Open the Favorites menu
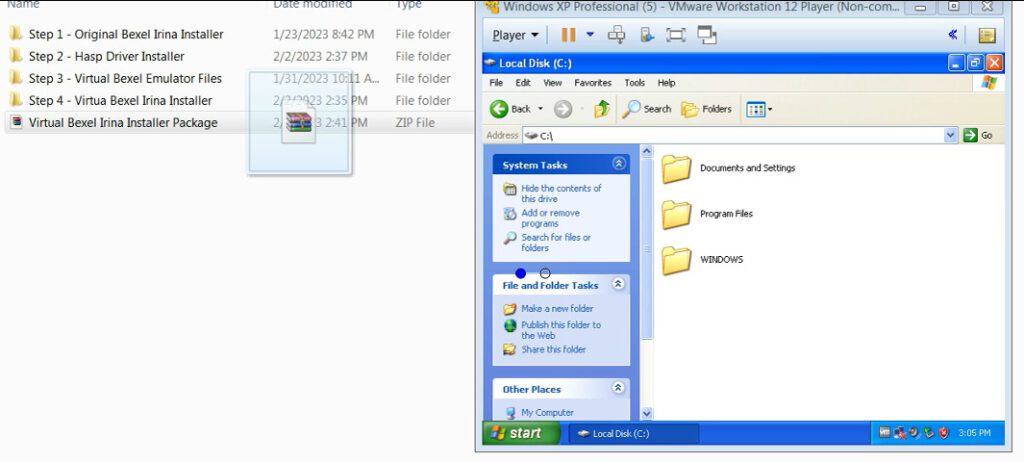This screenshot has width=1024, height=462. pyautogui.click(x=593, y=83)
